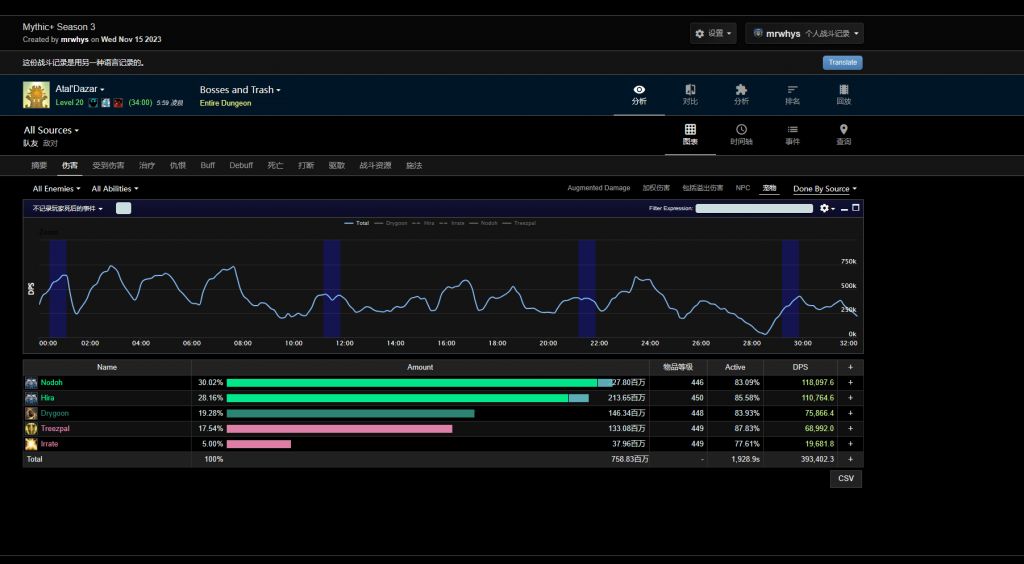Expand the Bosses and Trash selector
This screenshot has height=564, width=1024.
coord(240,90)
